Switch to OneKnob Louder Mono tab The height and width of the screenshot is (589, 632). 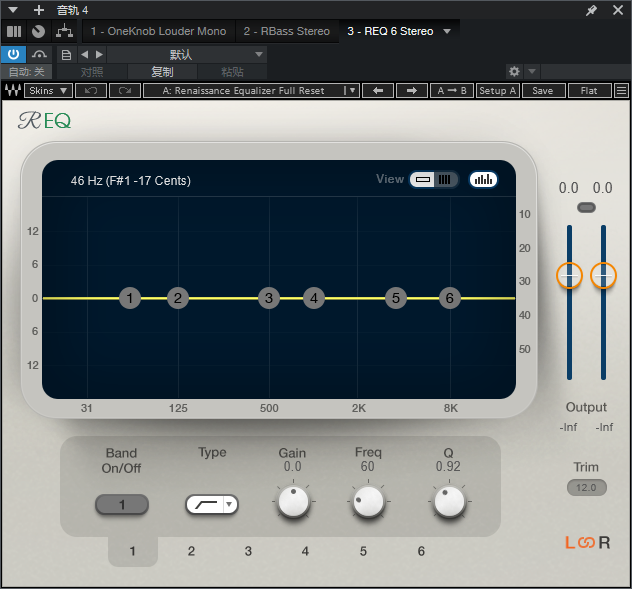point(158,31)
